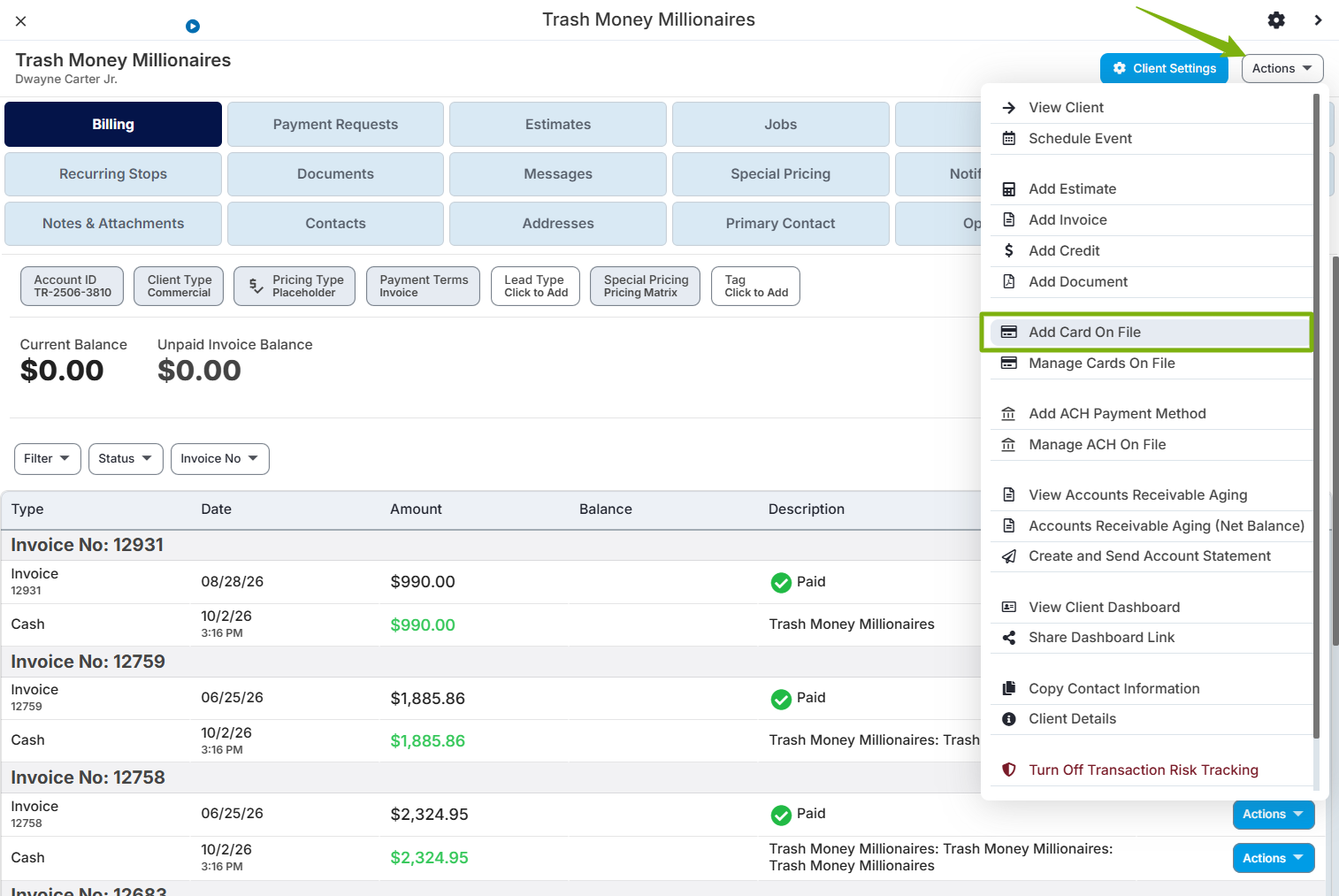Open the Actions dropdown at top right
Screen dimensions: 1339x896
tap(1282, 69)
